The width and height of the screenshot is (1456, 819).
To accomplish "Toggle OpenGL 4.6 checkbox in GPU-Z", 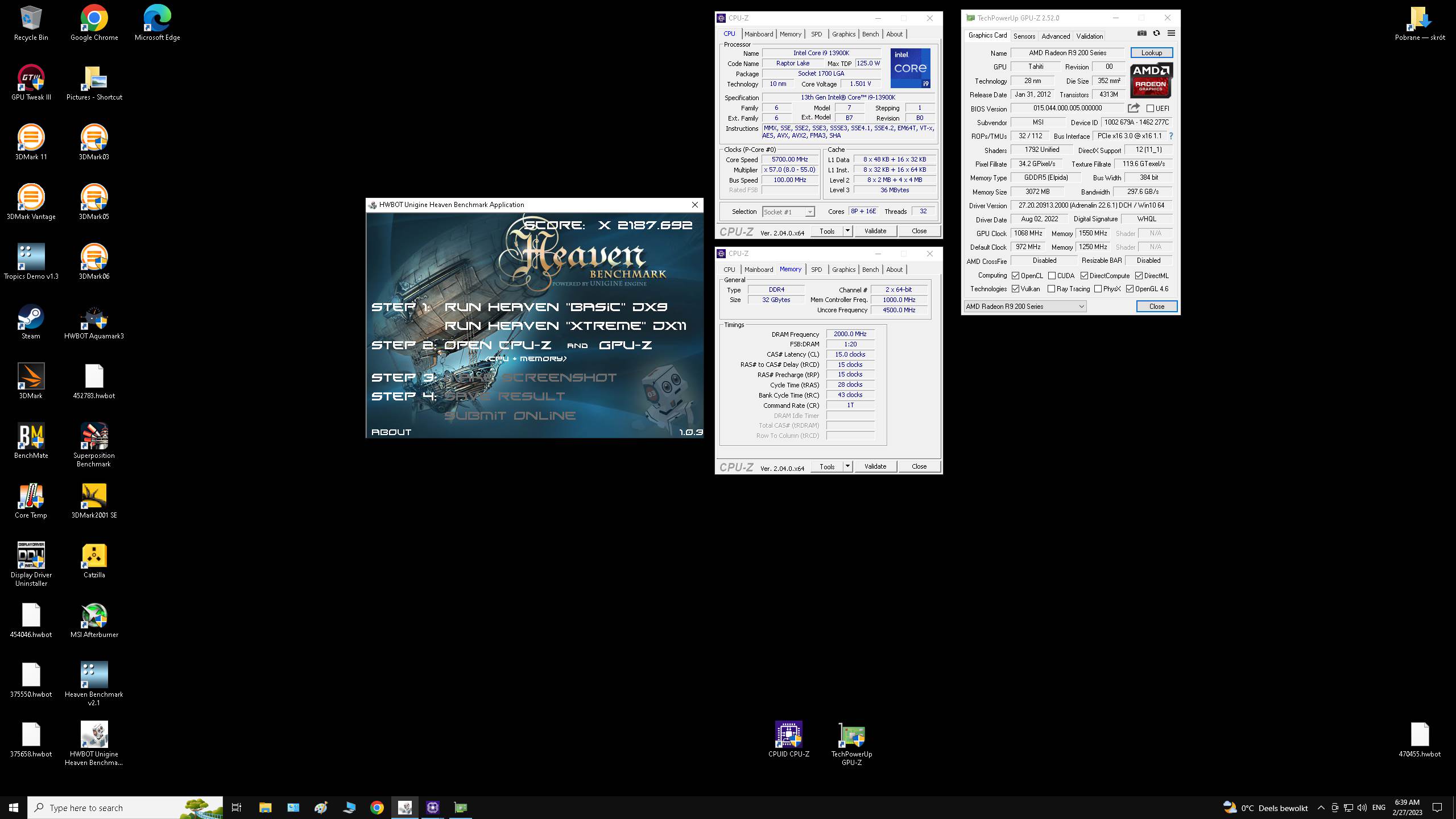I will click(x=1130, y=289).
